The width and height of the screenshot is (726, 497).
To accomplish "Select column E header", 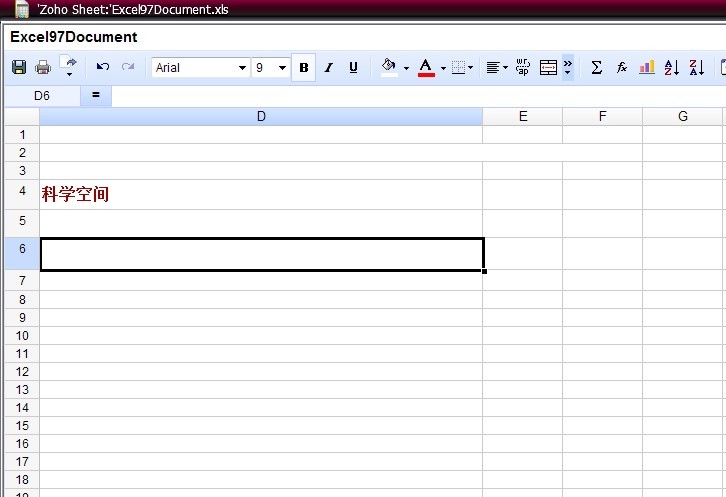I will coord(522,117).
